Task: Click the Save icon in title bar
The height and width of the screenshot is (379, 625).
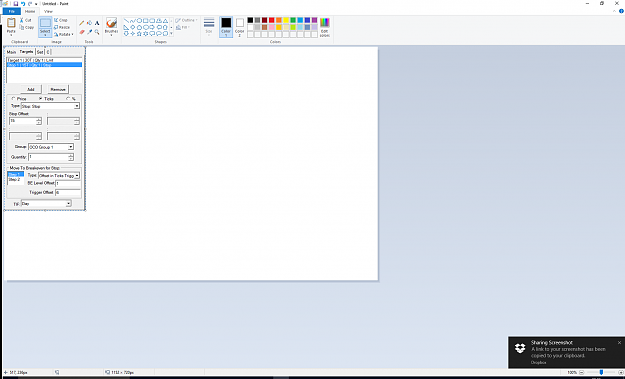Action: point(16,4)
